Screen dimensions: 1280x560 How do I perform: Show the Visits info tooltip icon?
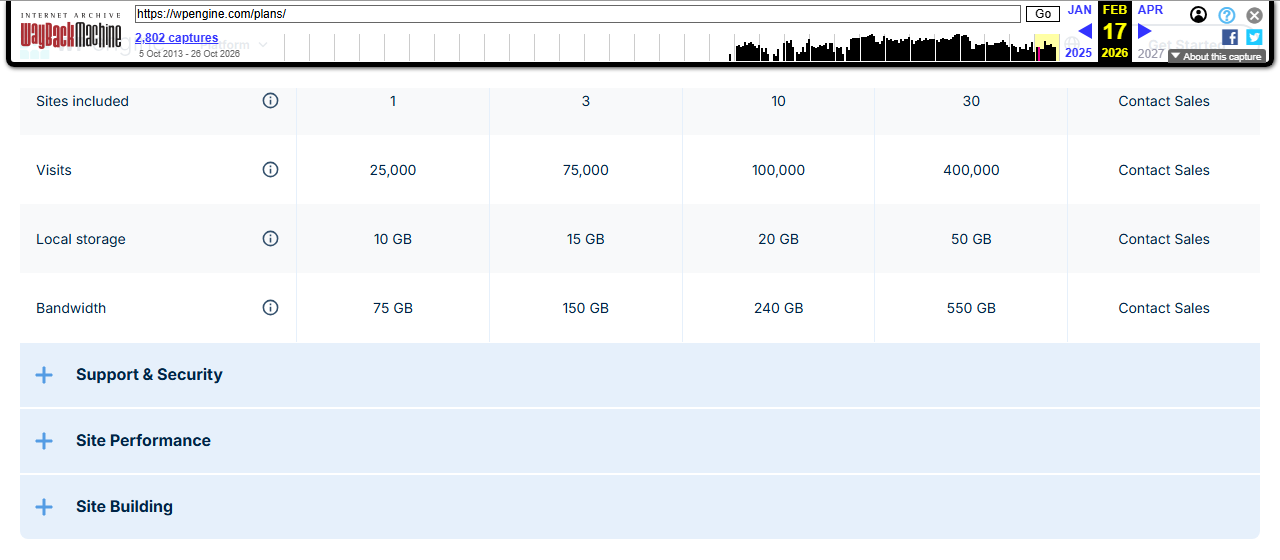pos(270,170)
